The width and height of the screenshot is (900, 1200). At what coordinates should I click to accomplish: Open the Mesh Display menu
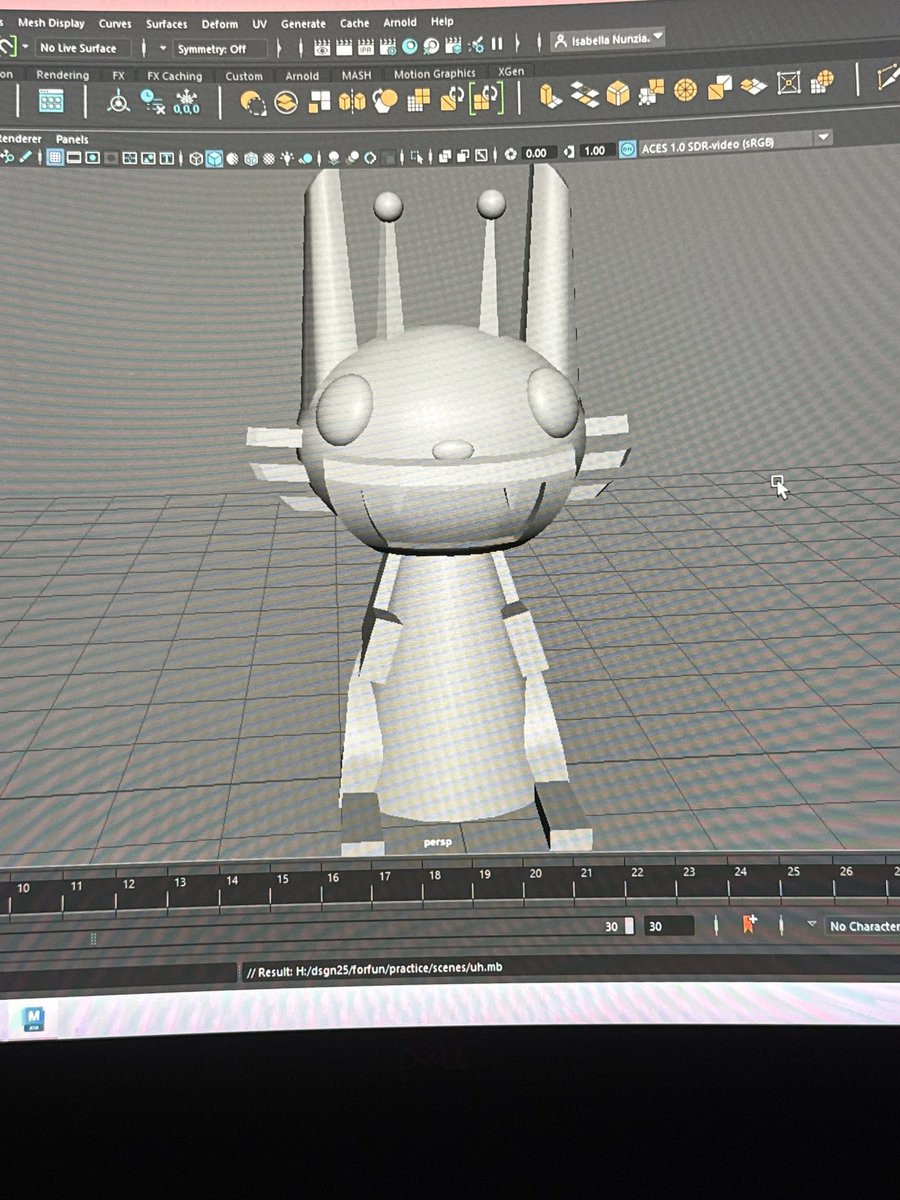click(50, 23)
